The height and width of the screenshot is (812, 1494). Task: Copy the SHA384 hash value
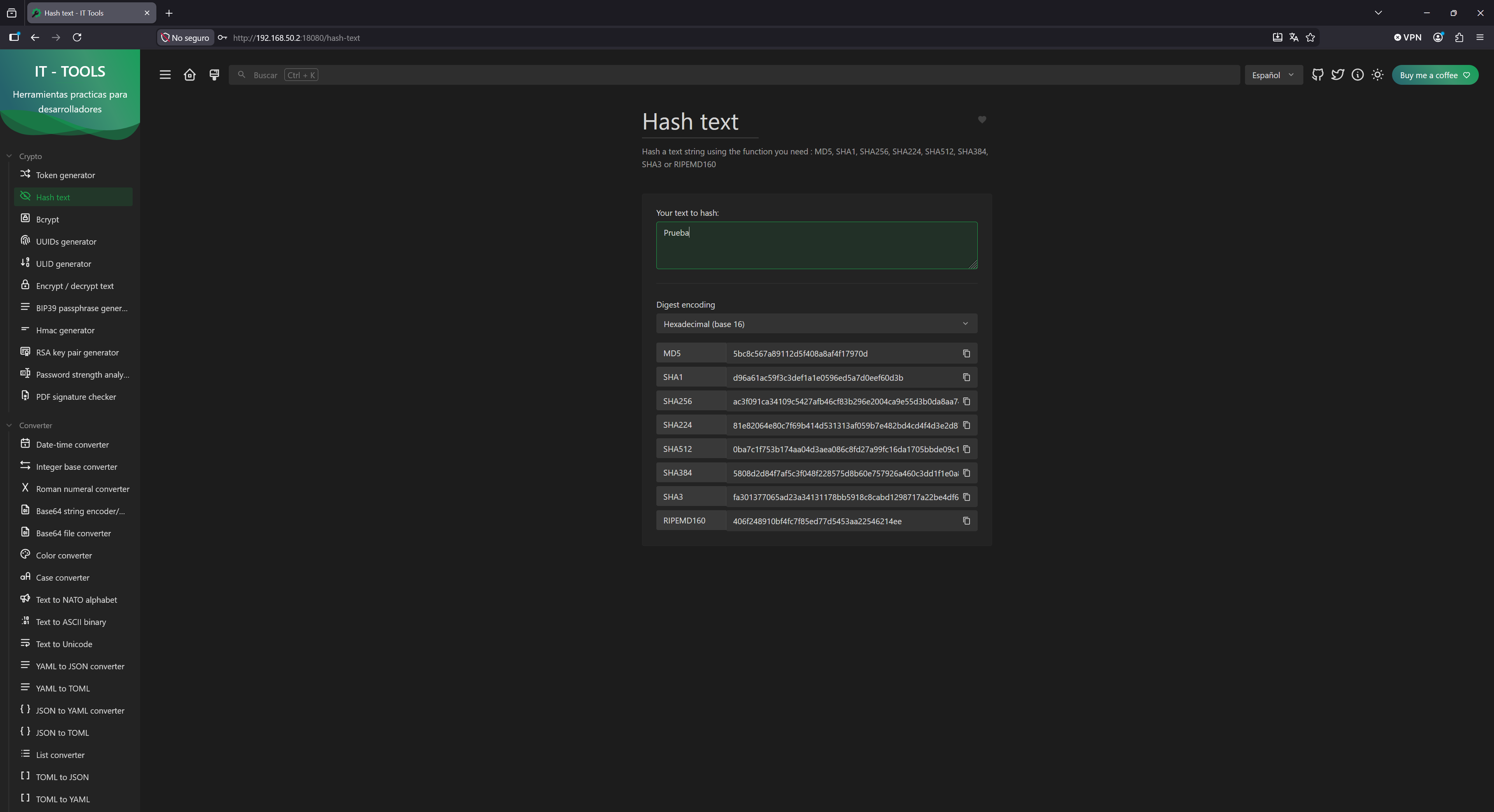(x=966, y=473)
